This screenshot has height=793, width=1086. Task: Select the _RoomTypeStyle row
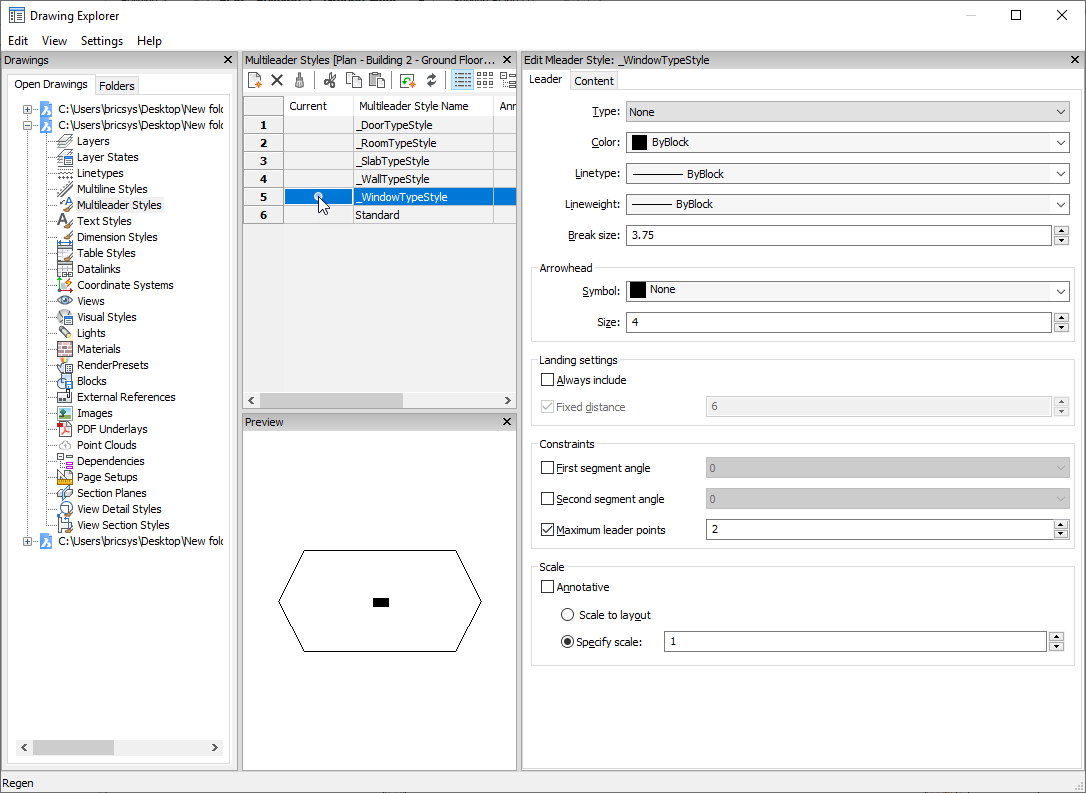pos(396,143)
